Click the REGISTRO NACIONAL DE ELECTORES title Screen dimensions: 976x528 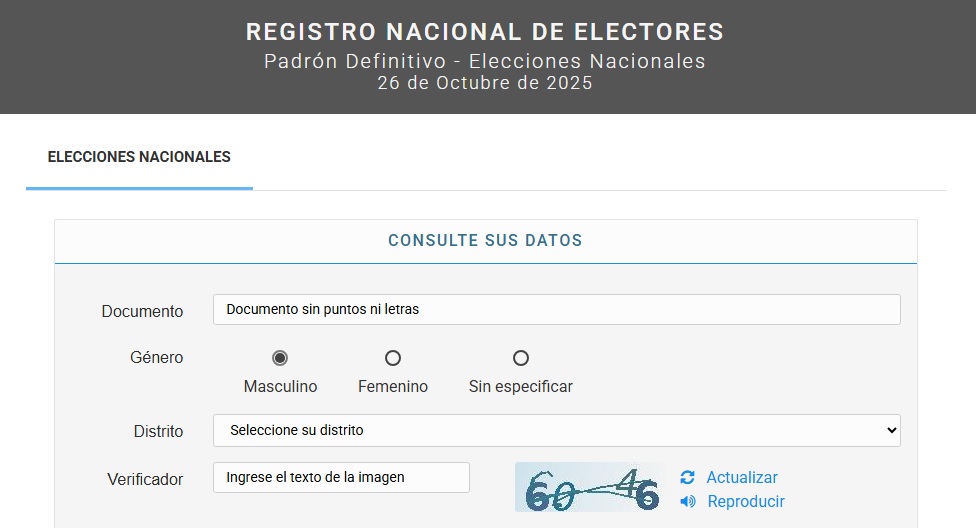(x=485, y=32)
